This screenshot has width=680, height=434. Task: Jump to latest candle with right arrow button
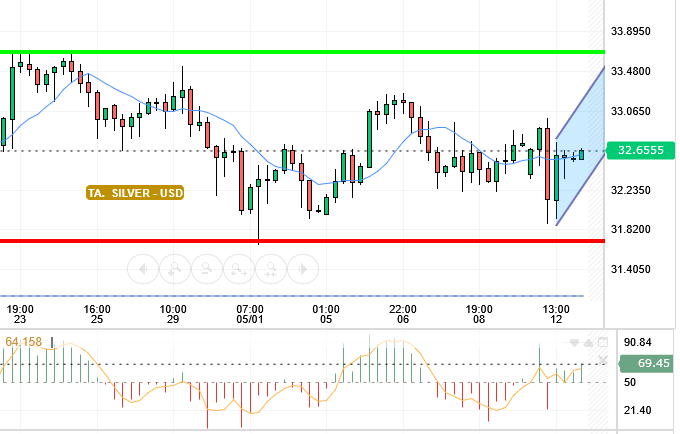tap(303, 269)
